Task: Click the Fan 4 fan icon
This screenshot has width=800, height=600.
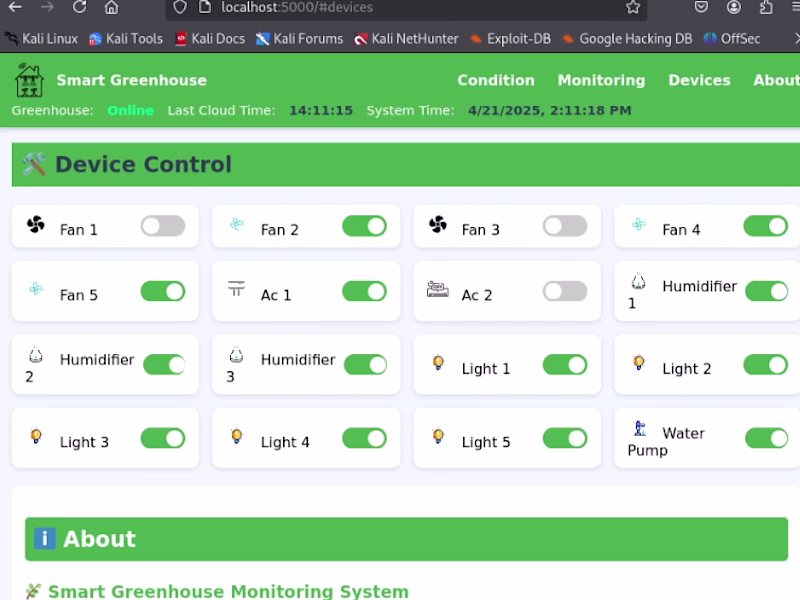Action: click(639, 223)
